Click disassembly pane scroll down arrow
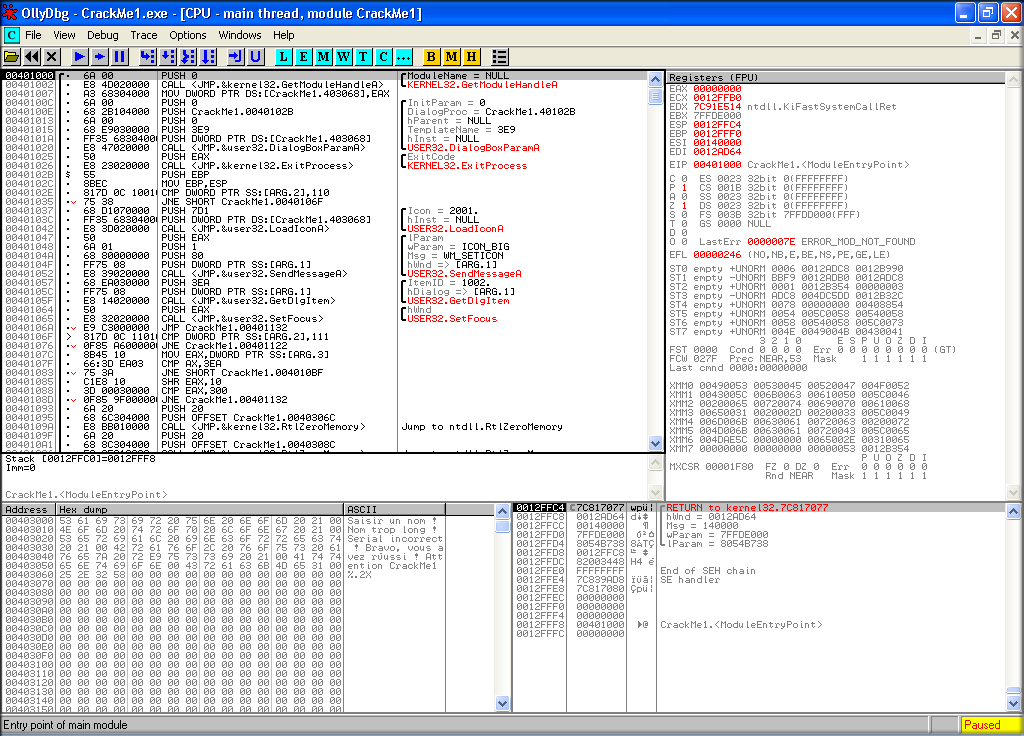 (656, 443)
